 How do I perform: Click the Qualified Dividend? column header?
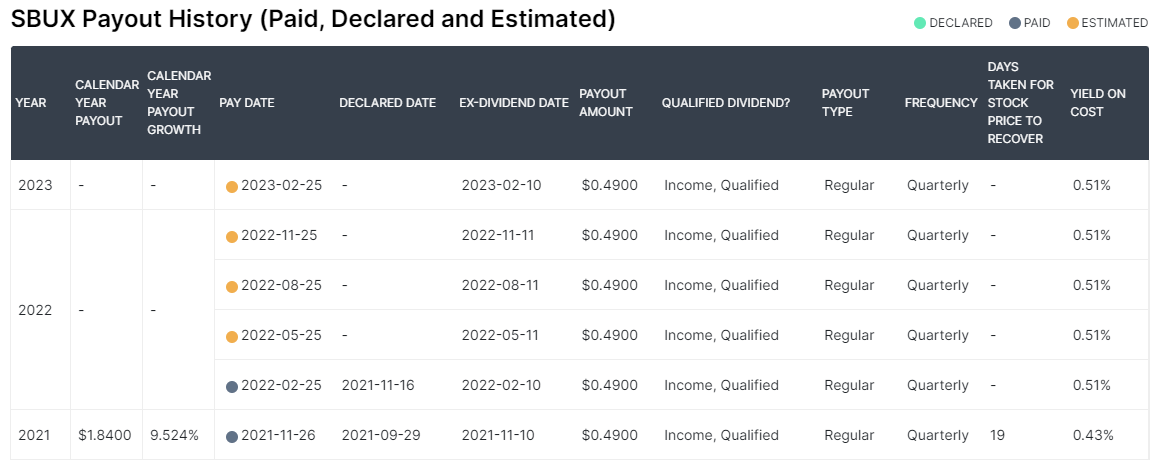pyautogui.click(x=725, y=103)
